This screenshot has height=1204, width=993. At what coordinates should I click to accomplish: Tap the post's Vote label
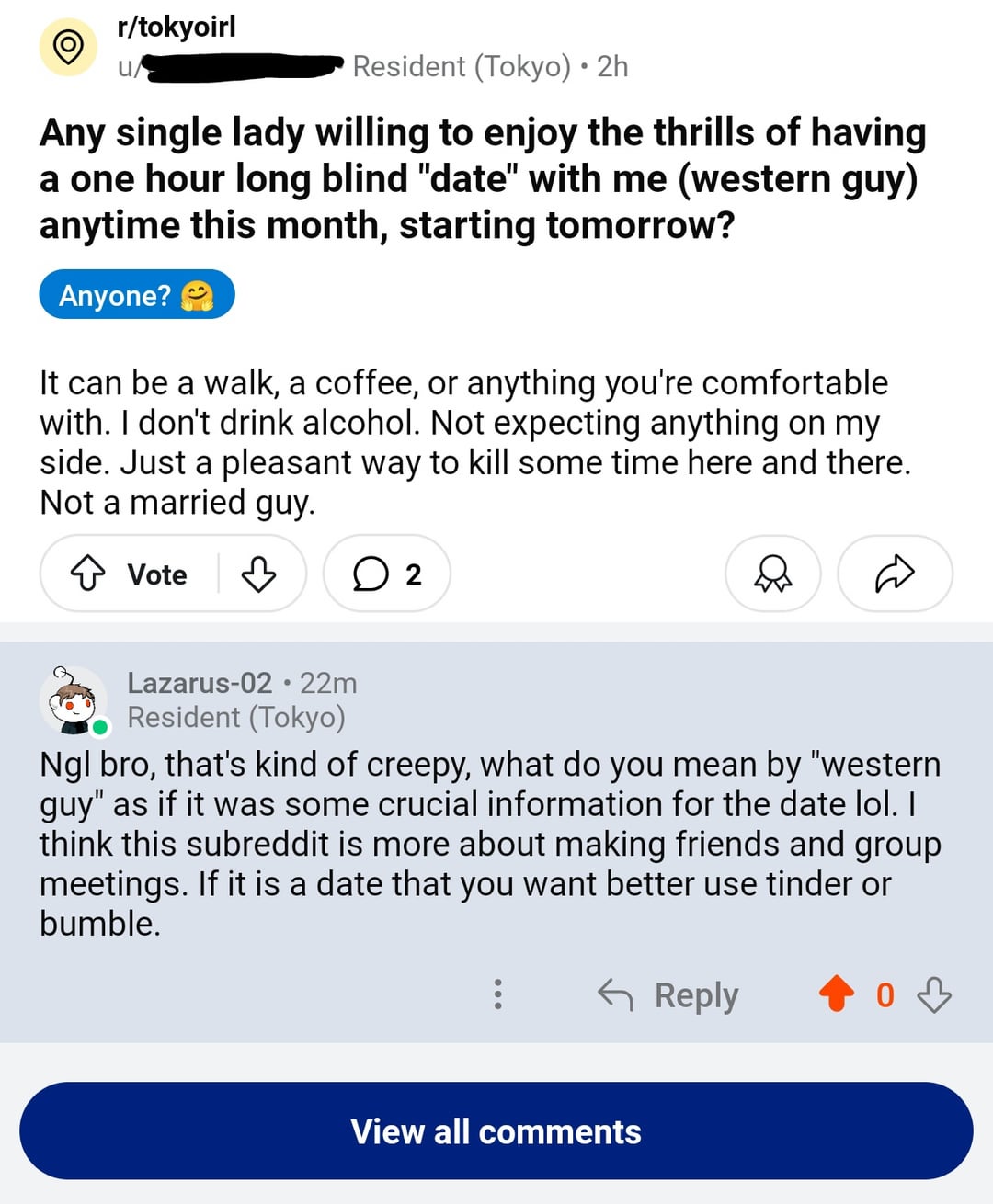pyautogui.click(x=157, y=574)
